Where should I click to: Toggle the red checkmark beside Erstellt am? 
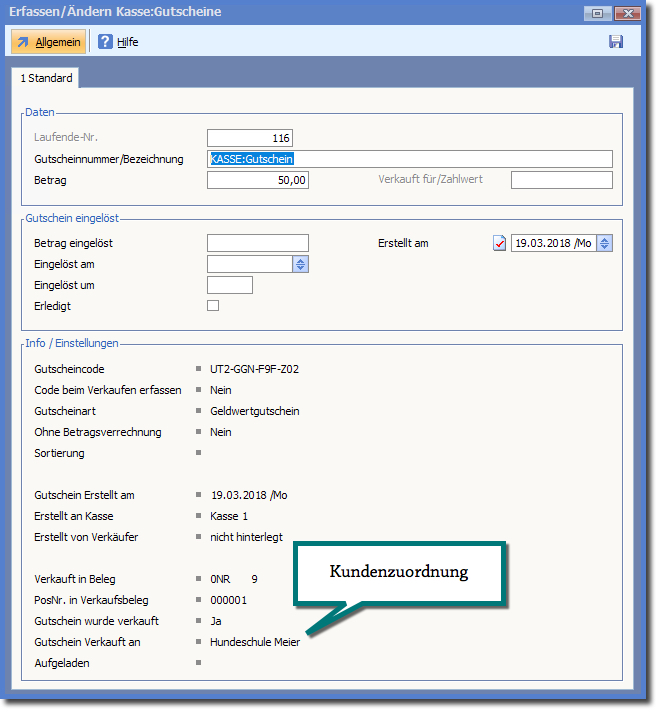pyautogui.click(x=500, y=243)
